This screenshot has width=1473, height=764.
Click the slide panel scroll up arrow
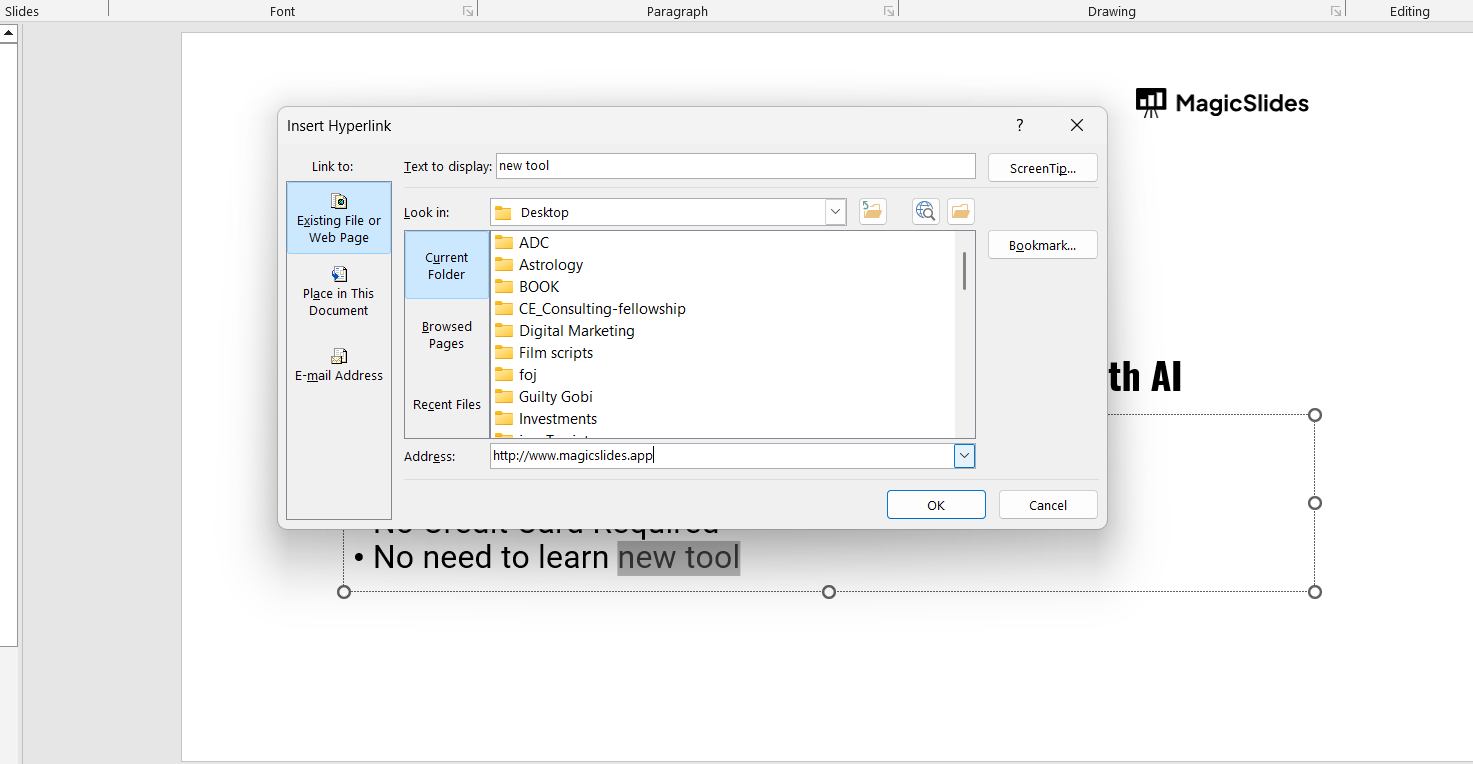tap(9, 33)
